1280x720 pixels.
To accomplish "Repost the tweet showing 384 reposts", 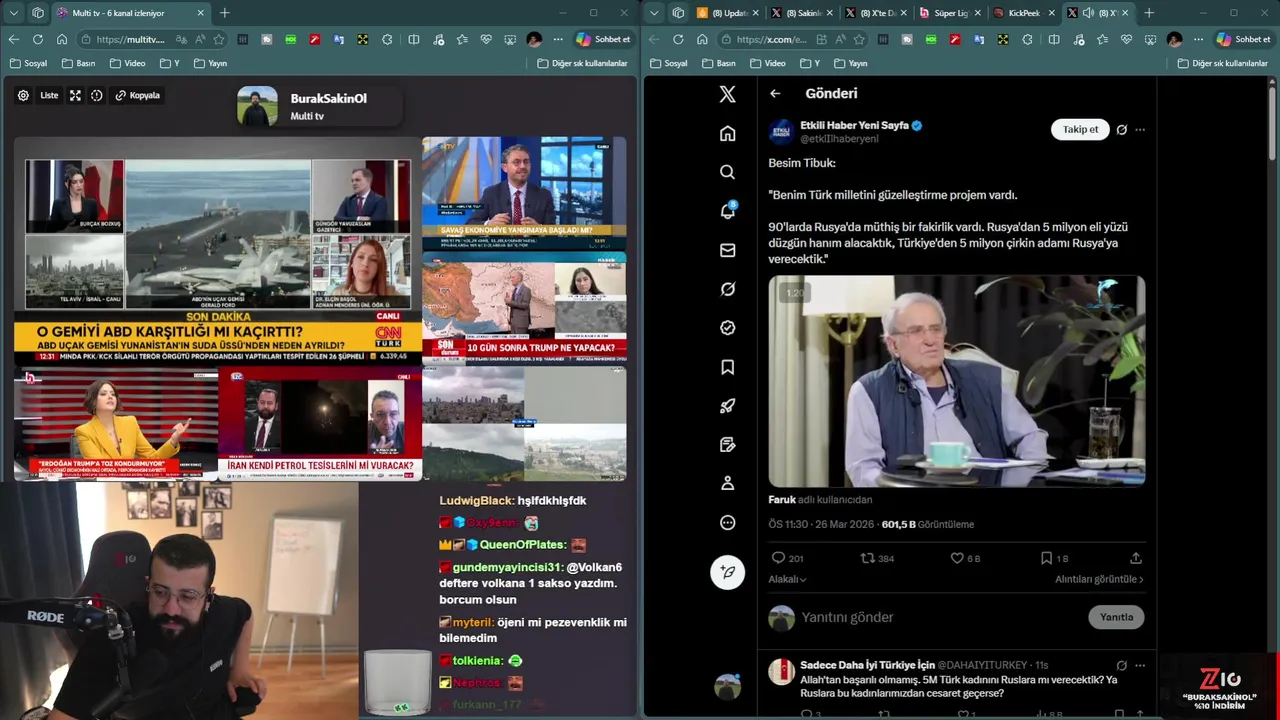I will pos(867,558).
